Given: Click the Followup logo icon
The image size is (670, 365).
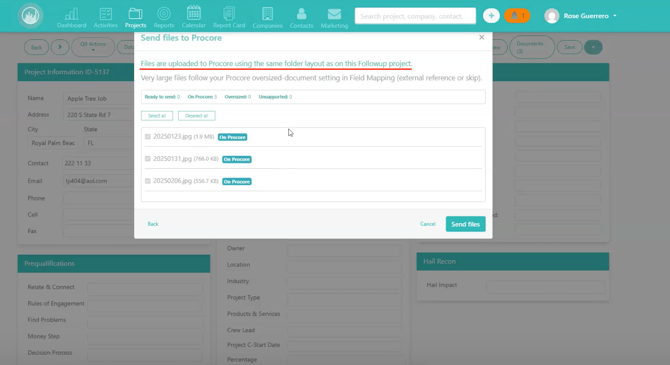Looking at the screenshot, I should pos(30,16).
